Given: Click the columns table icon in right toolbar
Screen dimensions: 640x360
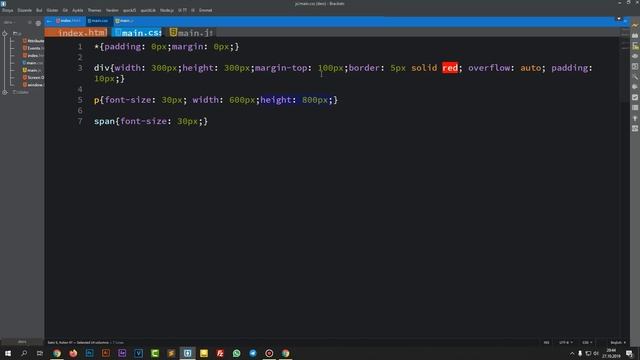Looking at the screenshot, I should click(x=635, y=108).
